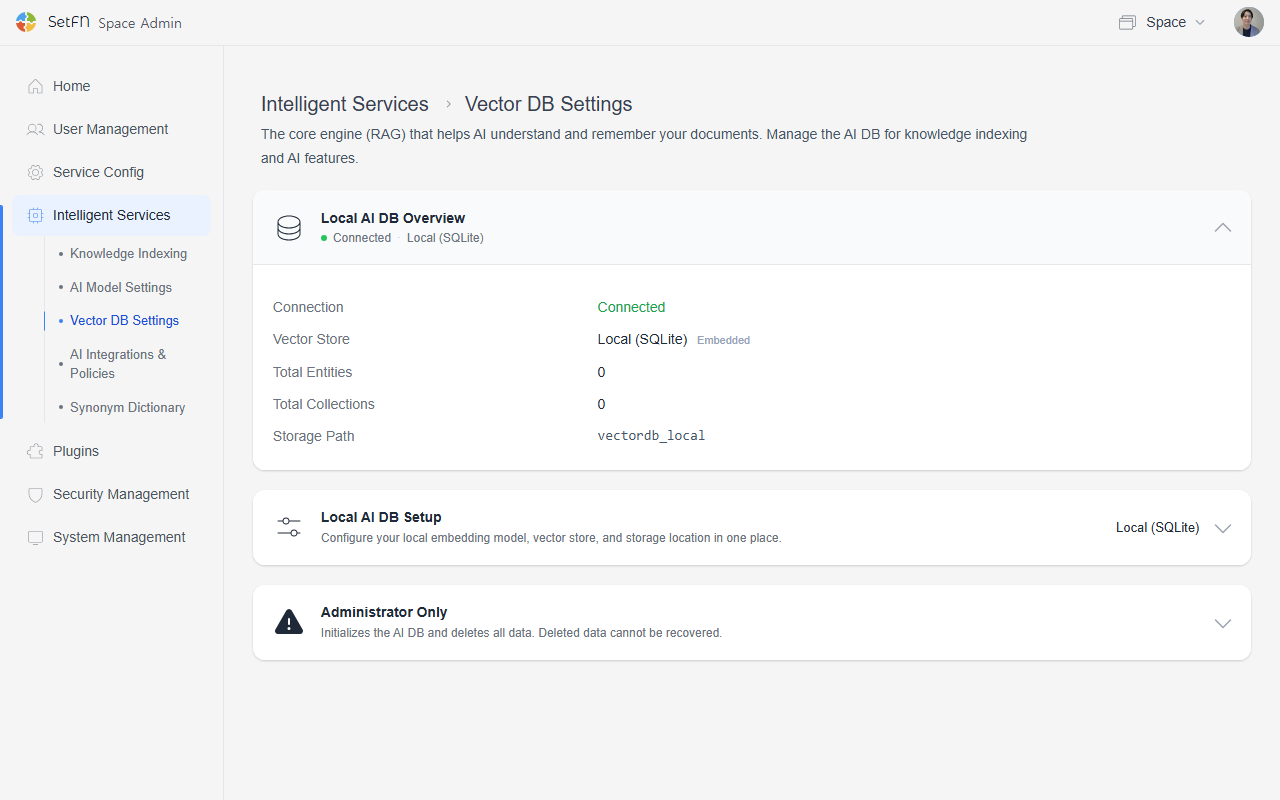Open Synonym Dictionary submenu item

pyautogui.click(x=127, y=408)
